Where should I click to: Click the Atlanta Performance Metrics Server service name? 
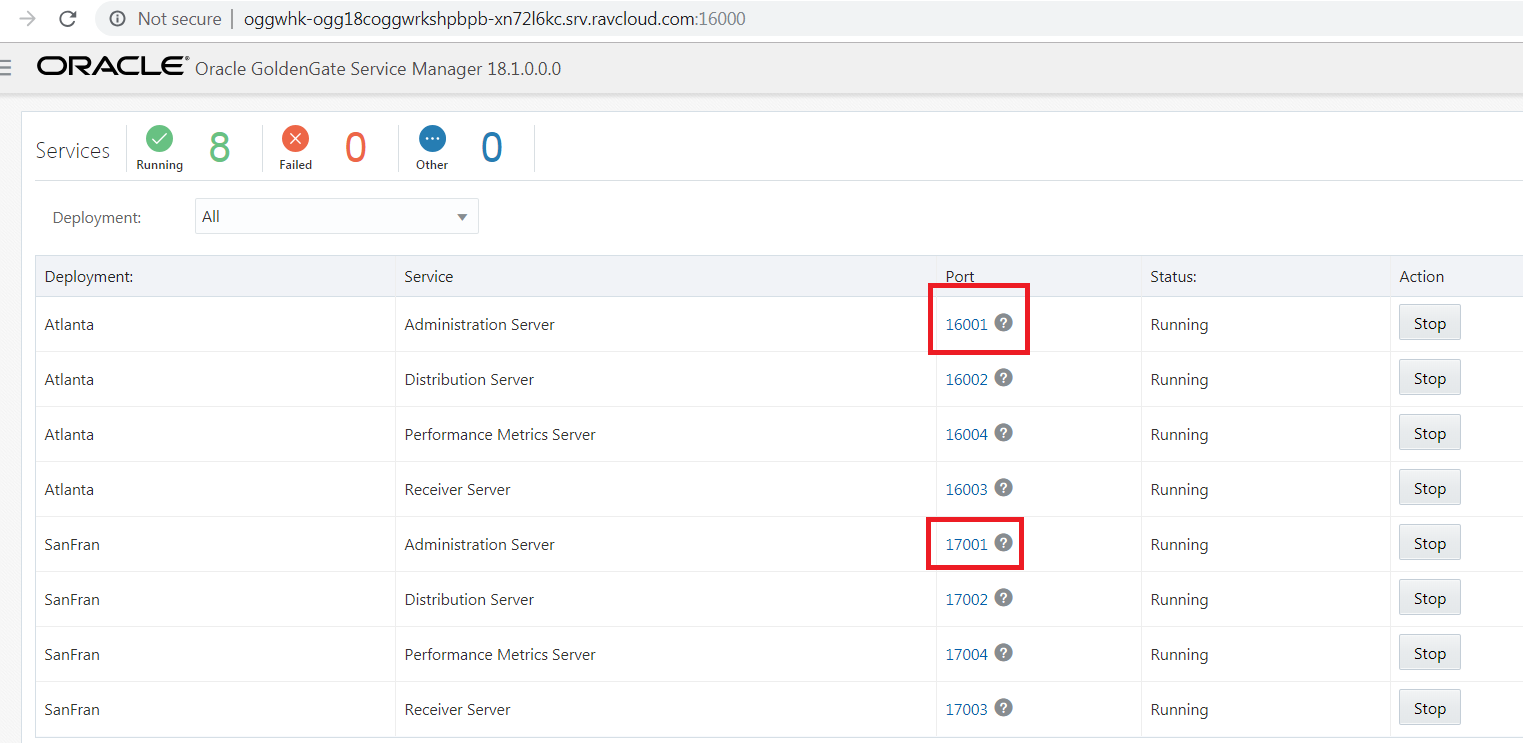tap(500, 435)
